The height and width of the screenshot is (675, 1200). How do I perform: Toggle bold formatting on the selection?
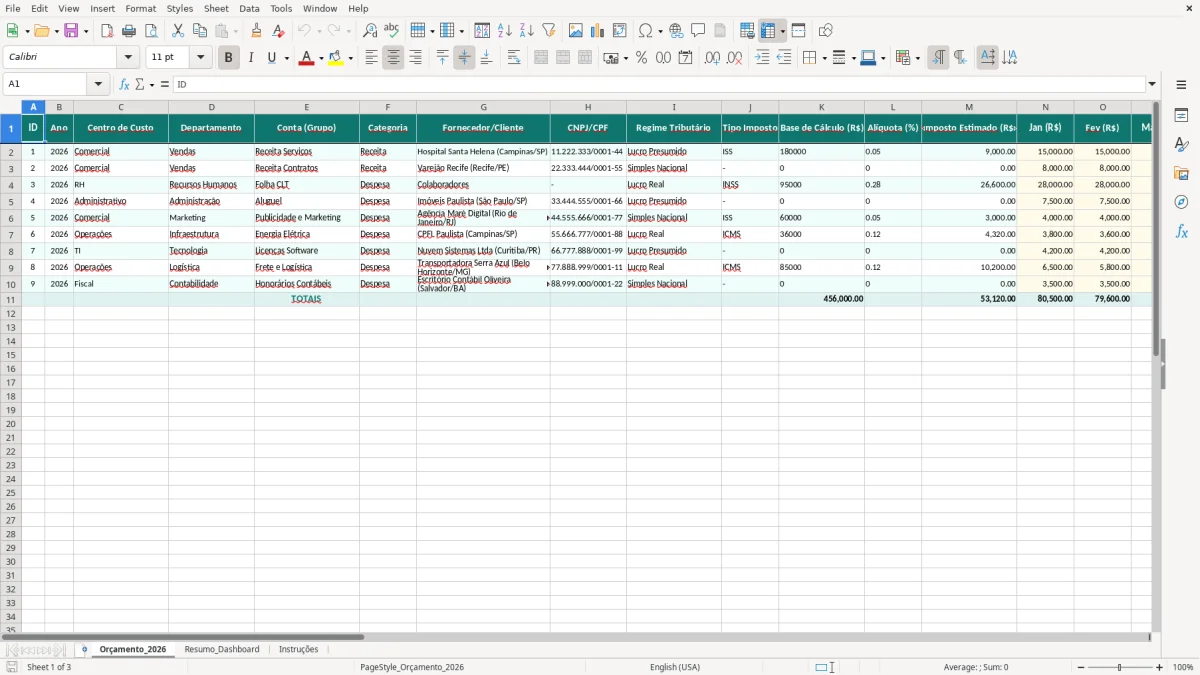[x=228, y=57]
